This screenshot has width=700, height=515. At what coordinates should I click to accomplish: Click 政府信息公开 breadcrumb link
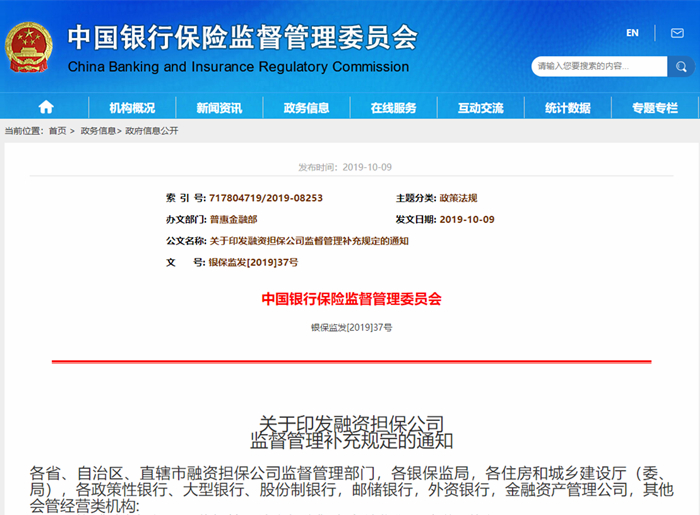pos(152,131)
